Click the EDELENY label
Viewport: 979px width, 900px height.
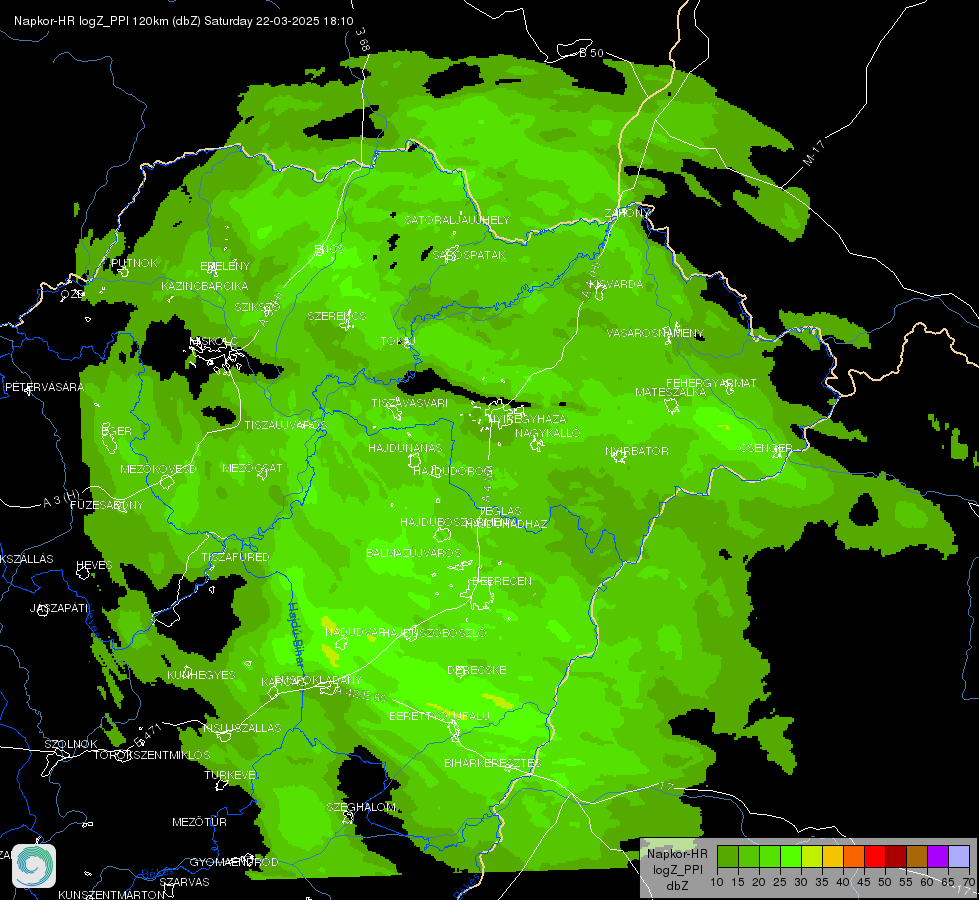click(x=225, y=266)
